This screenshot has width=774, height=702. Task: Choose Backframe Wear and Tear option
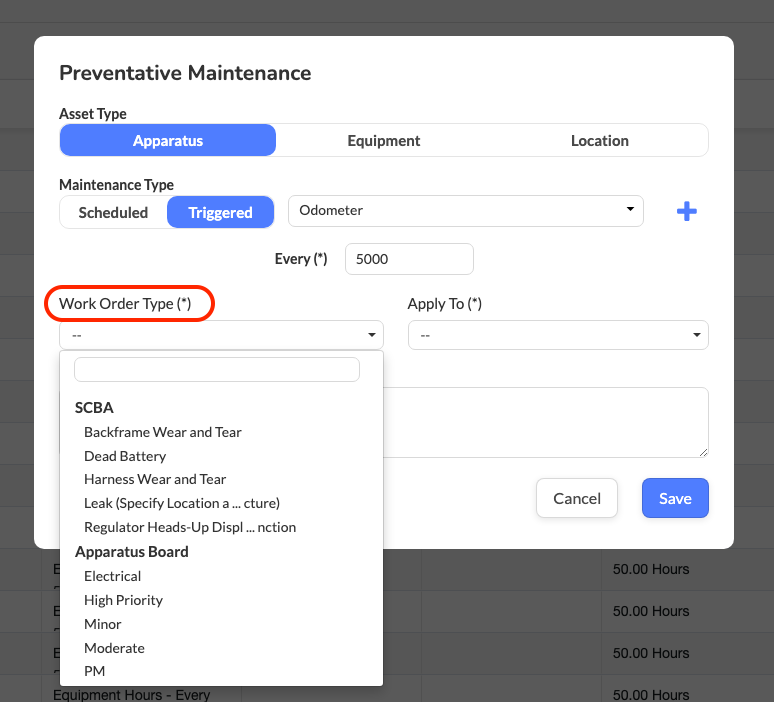coord(163,432)
